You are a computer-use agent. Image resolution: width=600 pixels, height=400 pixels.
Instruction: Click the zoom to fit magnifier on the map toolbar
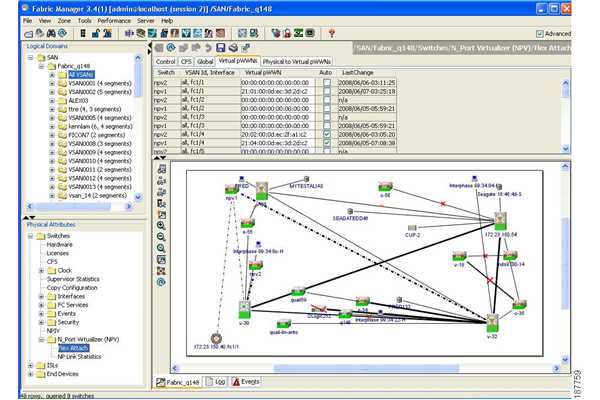point(161,248)
